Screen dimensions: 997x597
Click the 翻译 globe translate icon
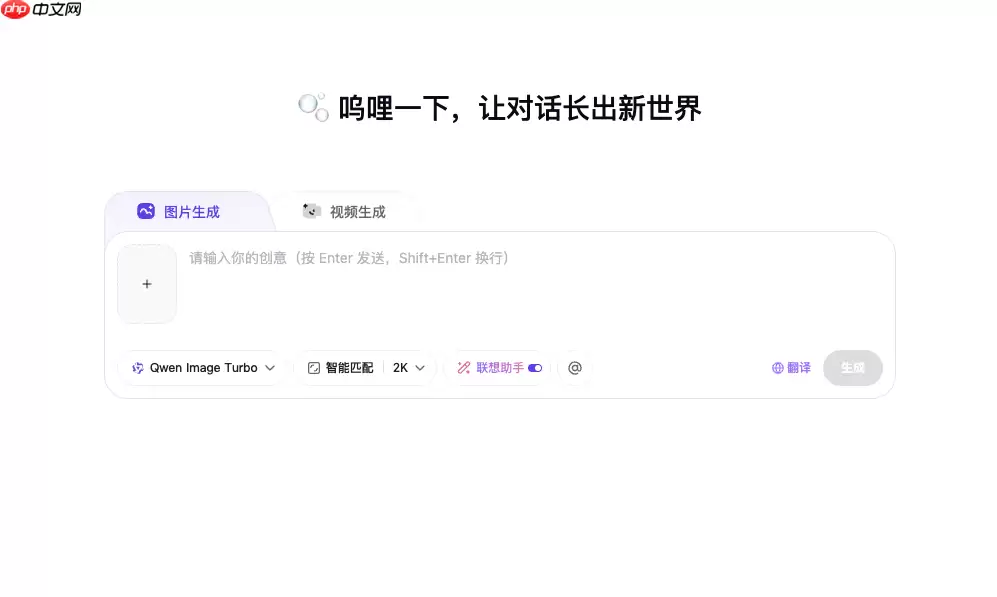pos(778,368)
